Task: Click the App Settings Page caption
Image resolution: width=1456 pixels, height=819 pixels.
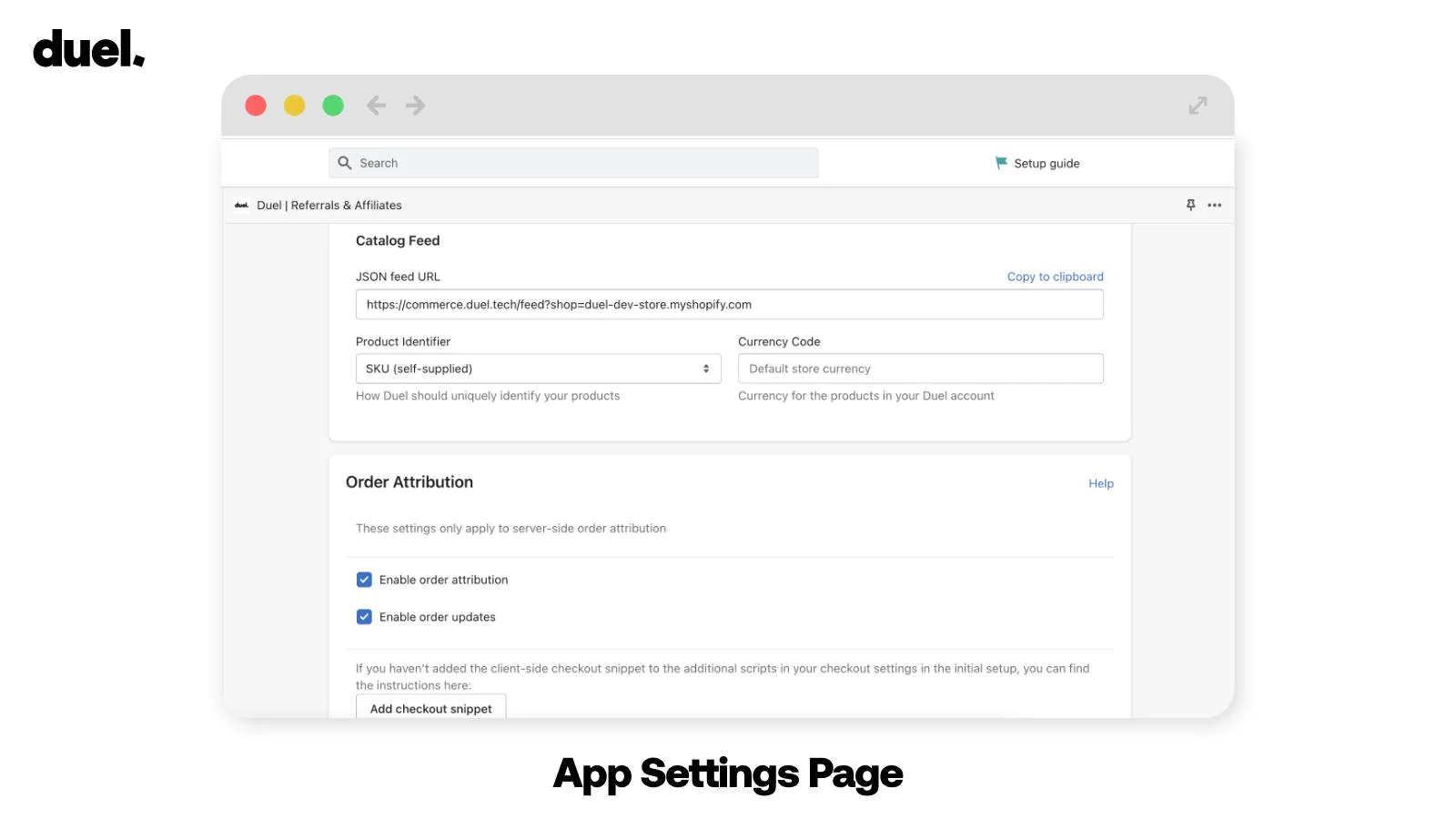Action: (728, 773)
